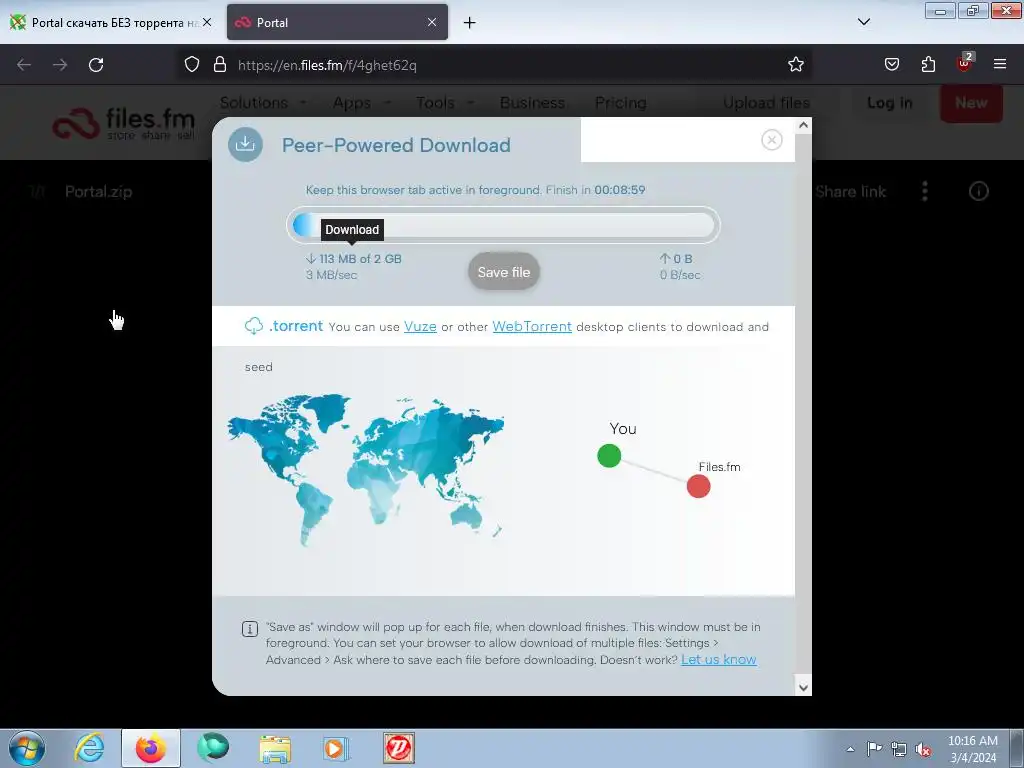The image size is (1024, 768).
Task: Open the Firefox application menu
Action: (x=1000, y=64)
